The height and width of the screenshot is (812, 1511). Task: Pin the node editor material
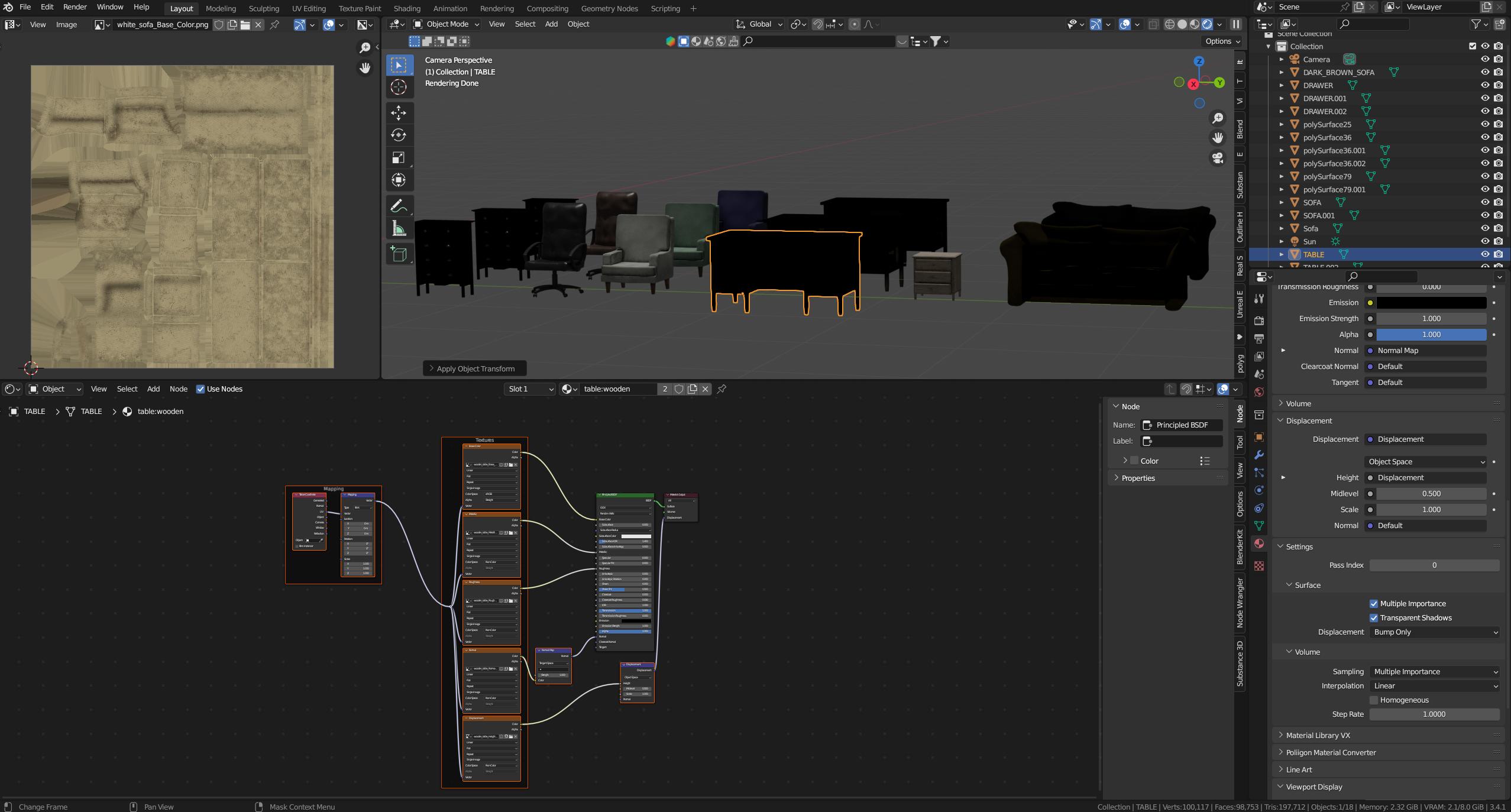coord(721,389)
